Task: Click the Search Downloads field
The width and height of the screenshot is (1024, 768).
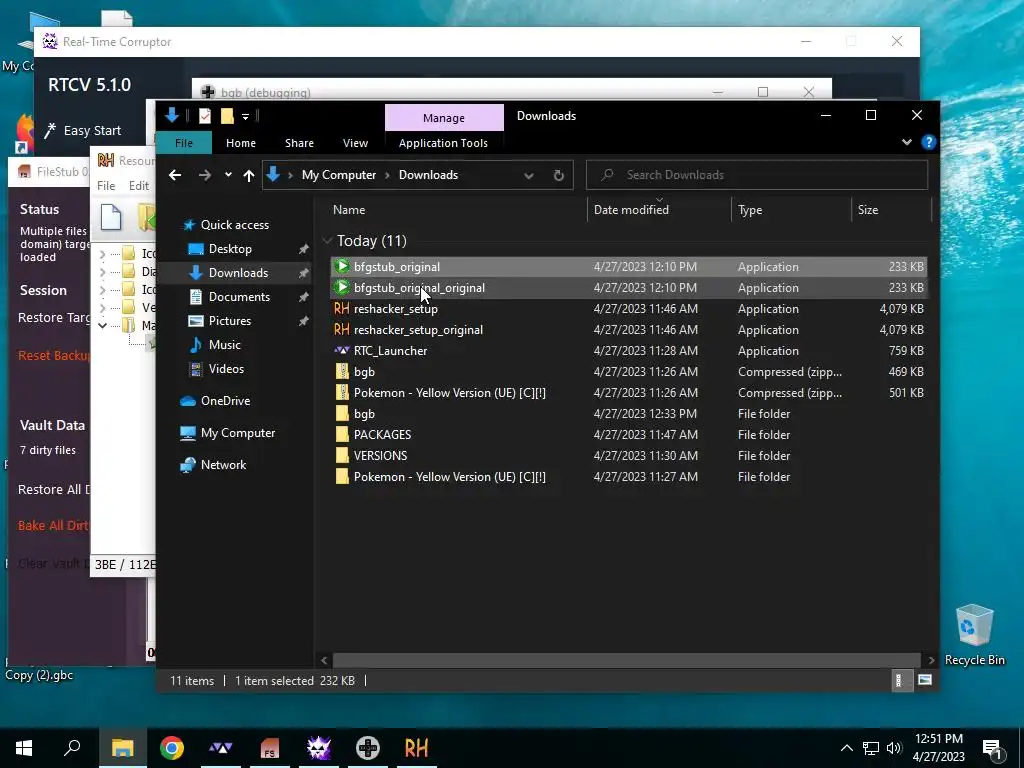Action: click(757, 175)
